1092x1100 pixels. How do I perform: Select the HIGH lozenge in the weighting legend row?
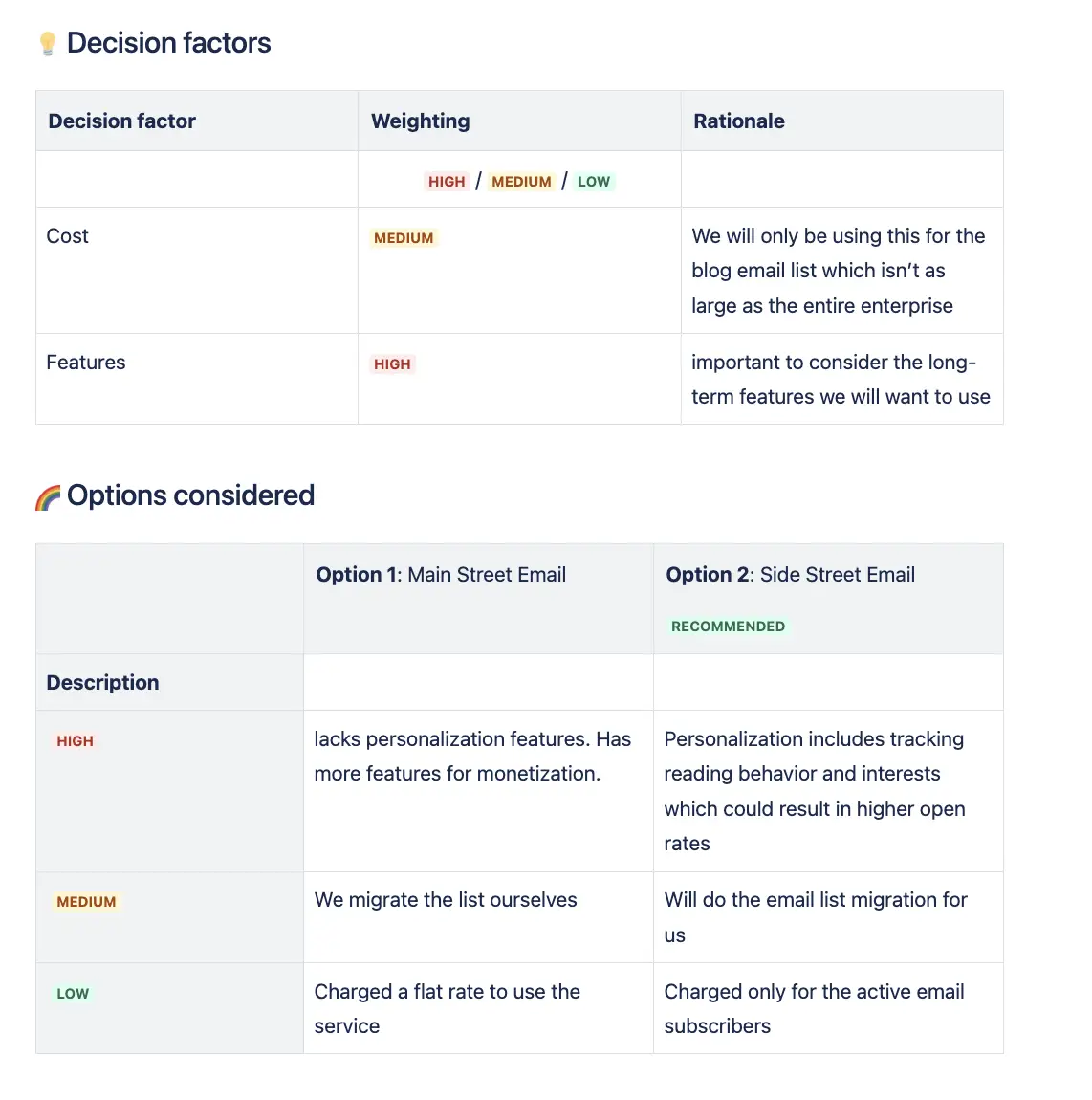[447, 182]
